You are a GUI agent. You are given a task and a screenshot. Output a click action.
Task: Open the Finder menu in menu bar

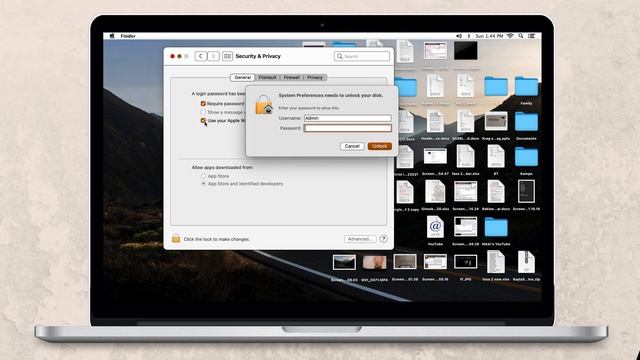128,36
